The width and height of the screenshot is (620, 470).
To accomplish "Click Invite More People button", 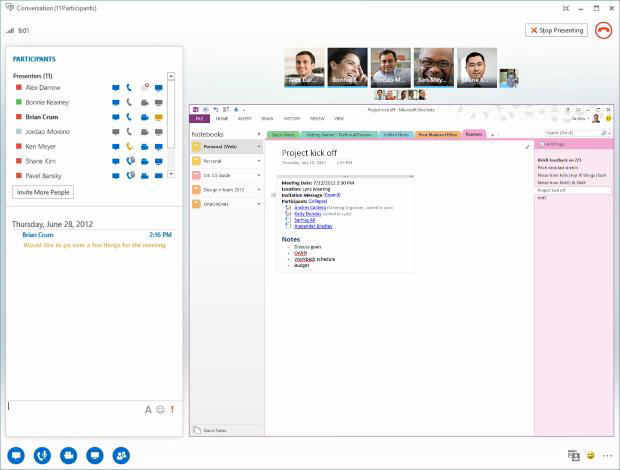I will tap(43, 192).
